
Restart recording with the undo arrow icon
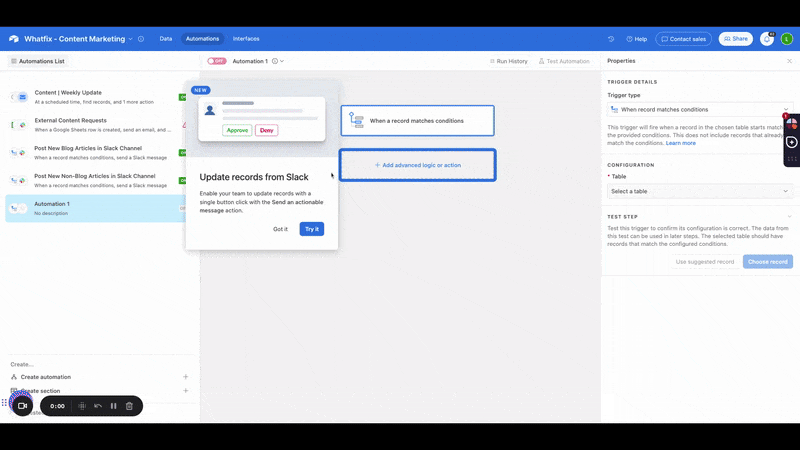[98, 406]
